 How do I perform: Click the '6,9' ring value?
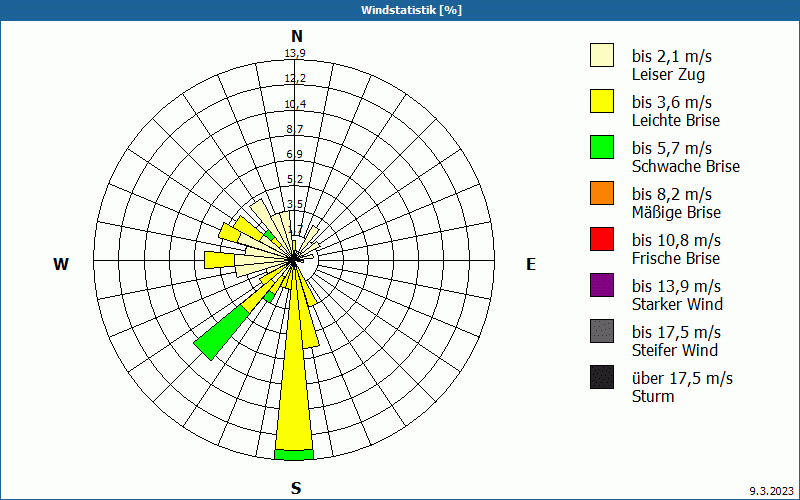295,154
